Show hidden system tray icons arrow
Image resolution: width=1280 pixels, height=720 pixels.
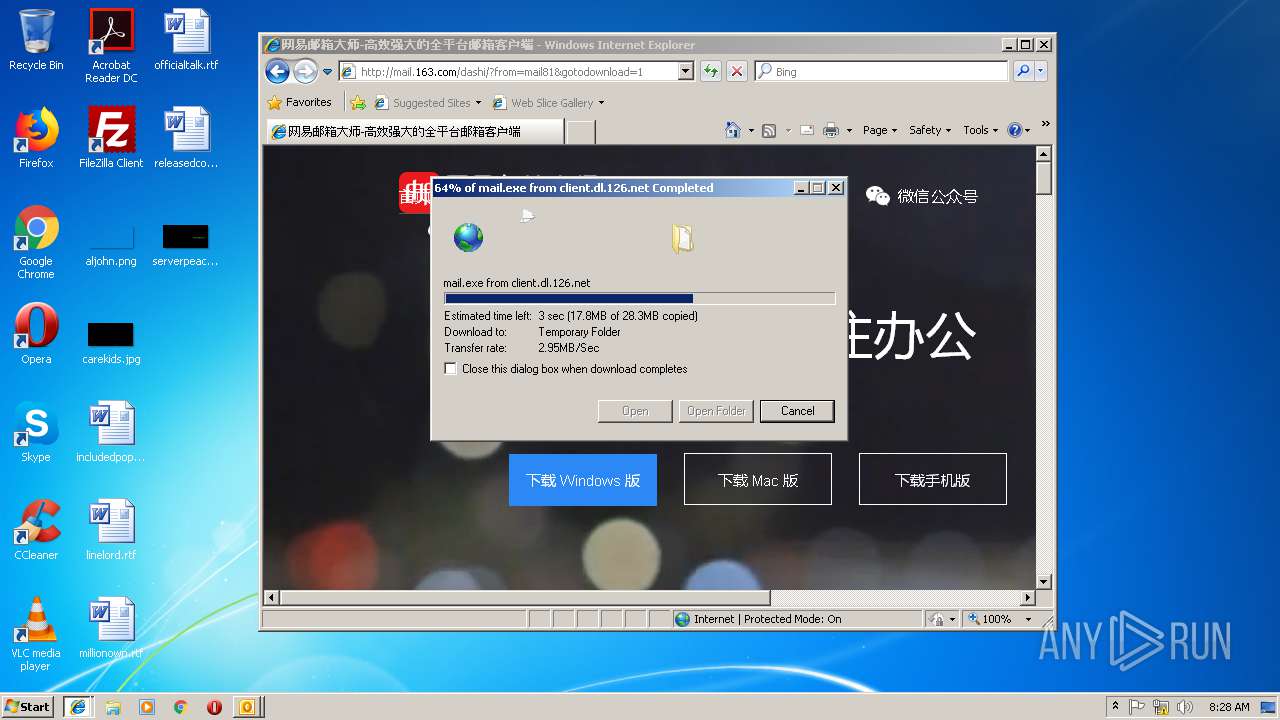[1115, 707]
